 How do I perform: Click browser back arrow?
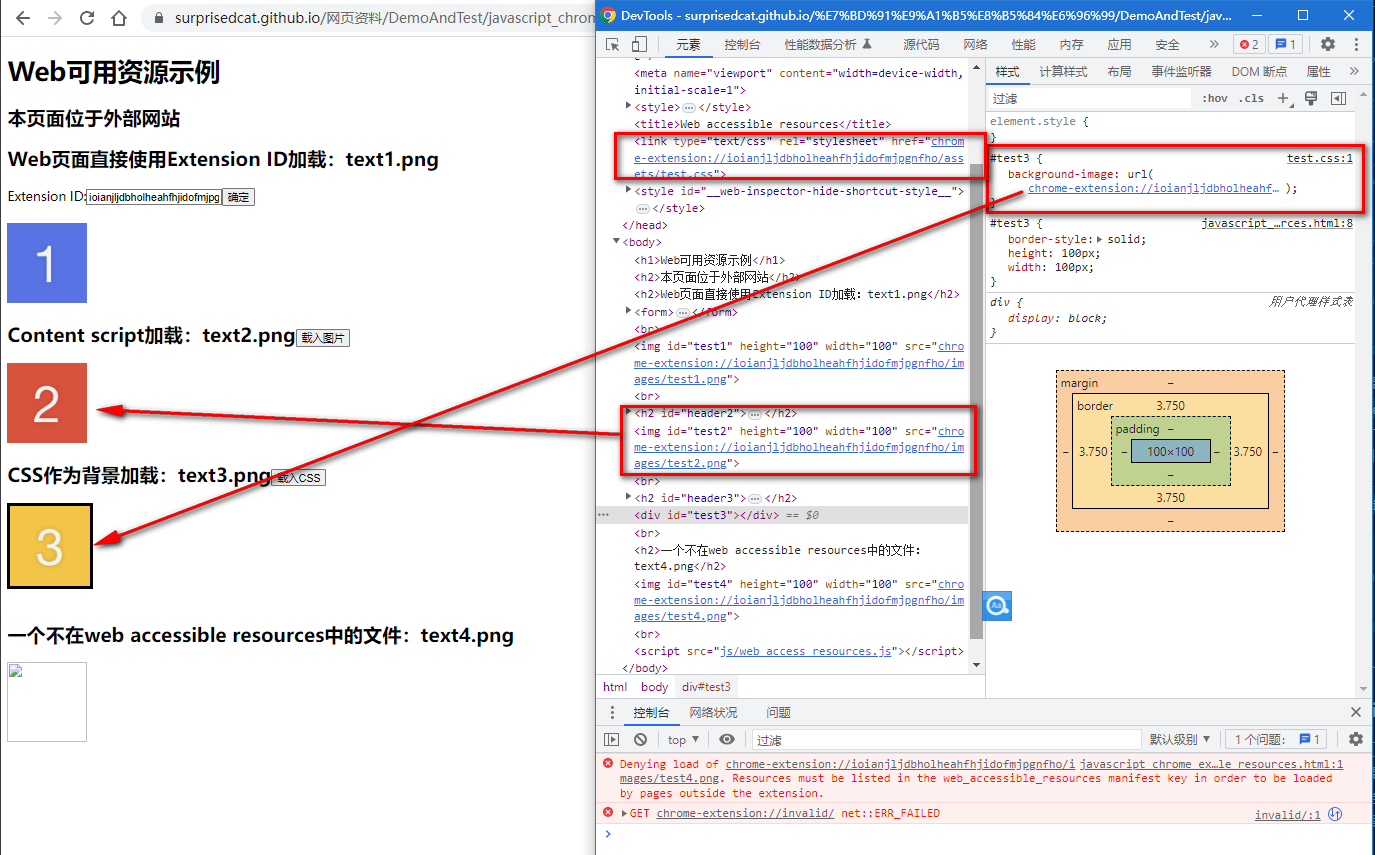(x=23, y=18)
